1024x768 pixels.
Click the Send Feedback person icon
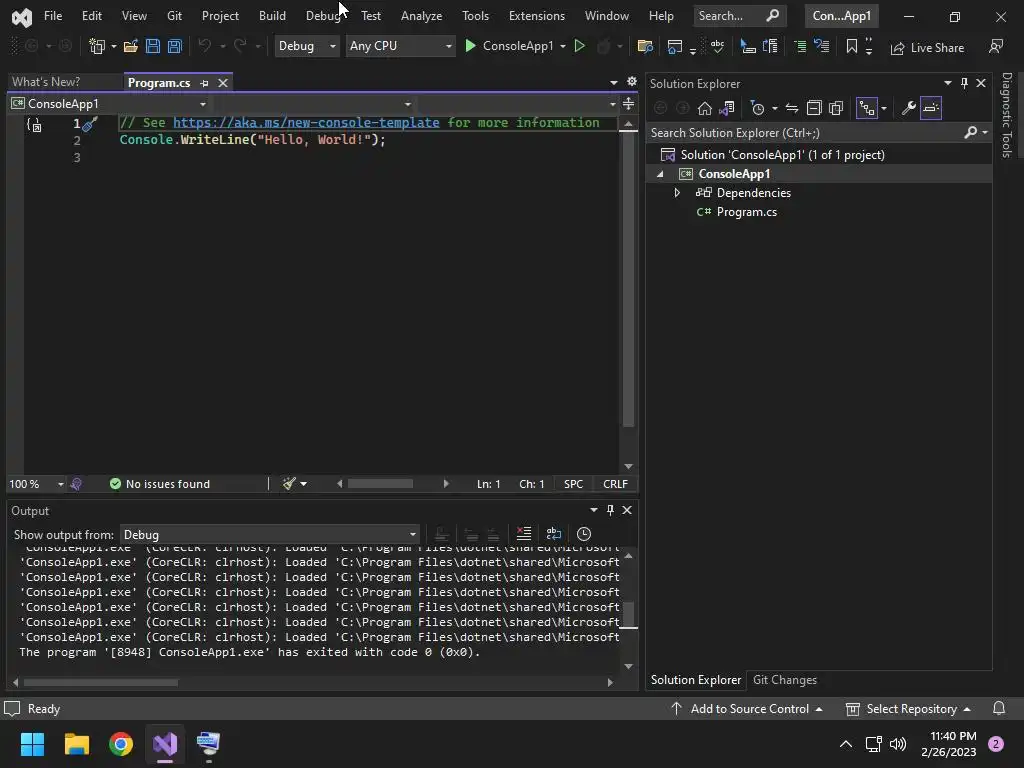(x=996, y=46)
